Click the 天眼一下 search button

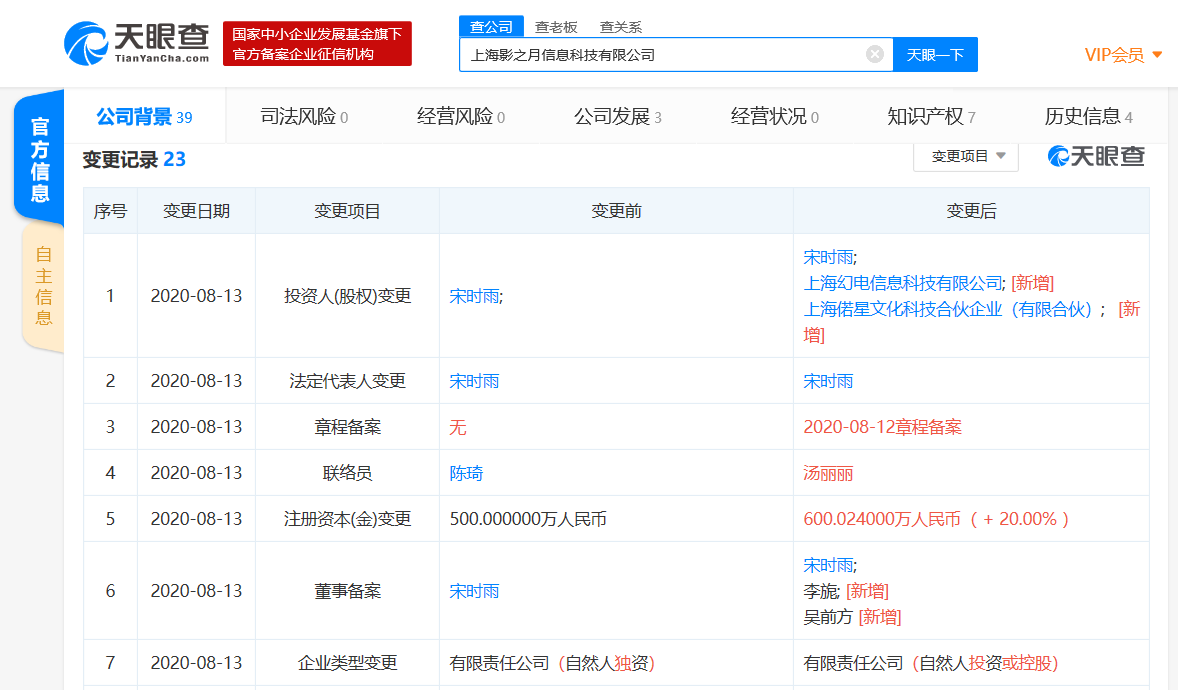[935, 55]
